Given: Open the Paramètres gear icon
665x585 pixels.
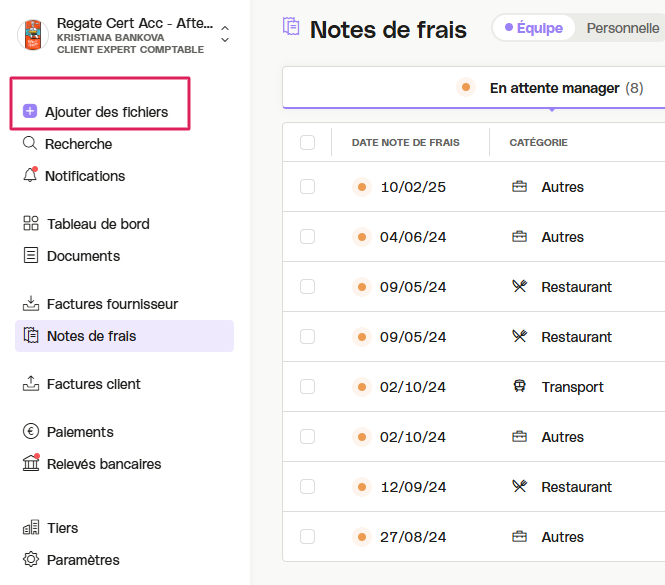Looking at the screenshot, I should (31, 559).
